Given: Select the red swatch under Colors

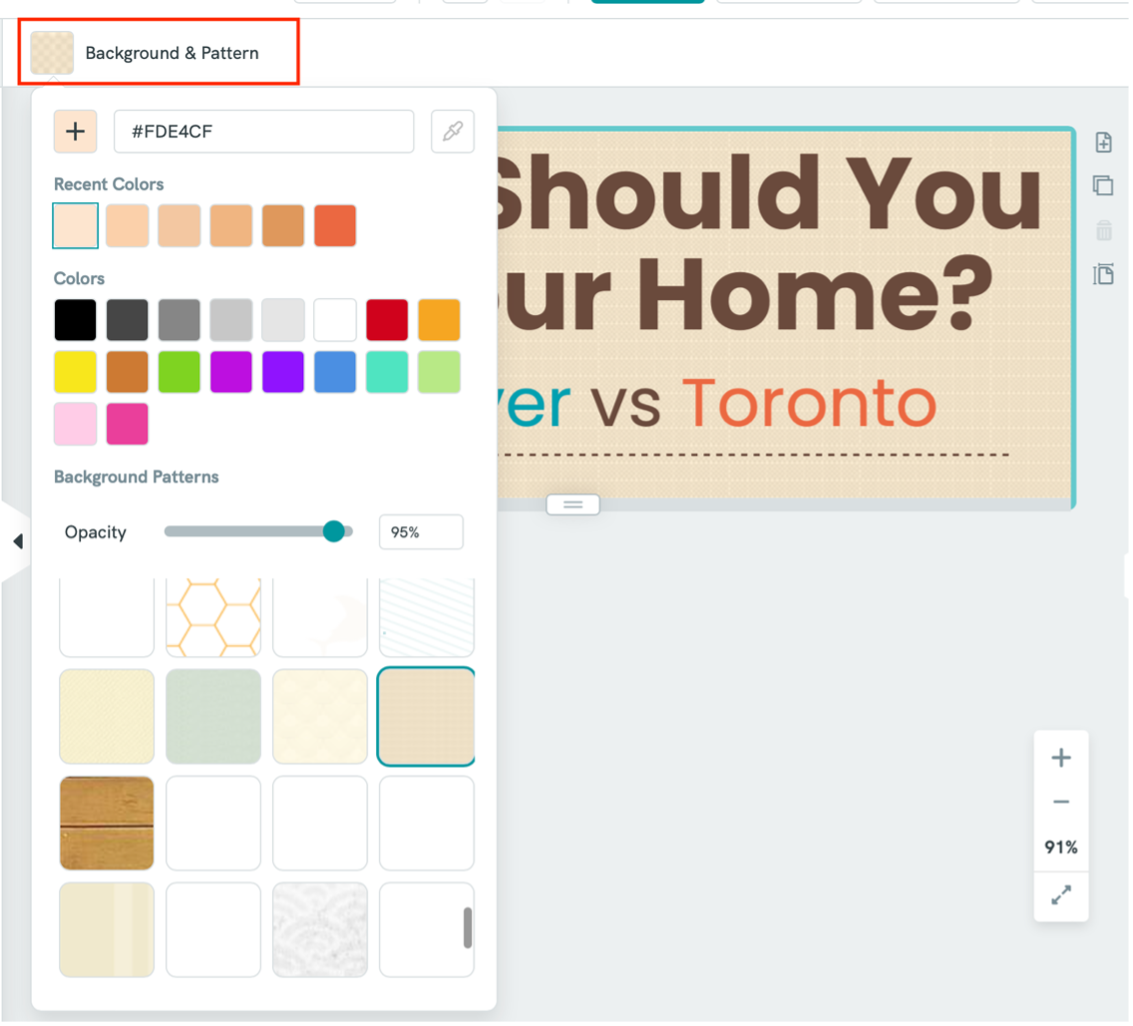Looking at the screenshot, I should 387,319.
